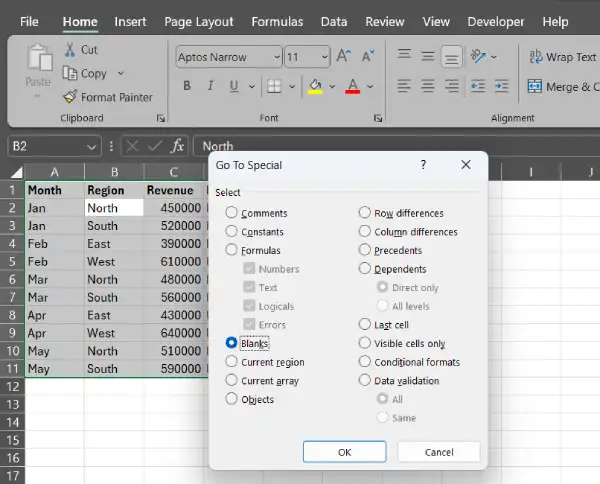Select the Column differences option
This screenshot has height=484, width=600.
coord(364,231)
